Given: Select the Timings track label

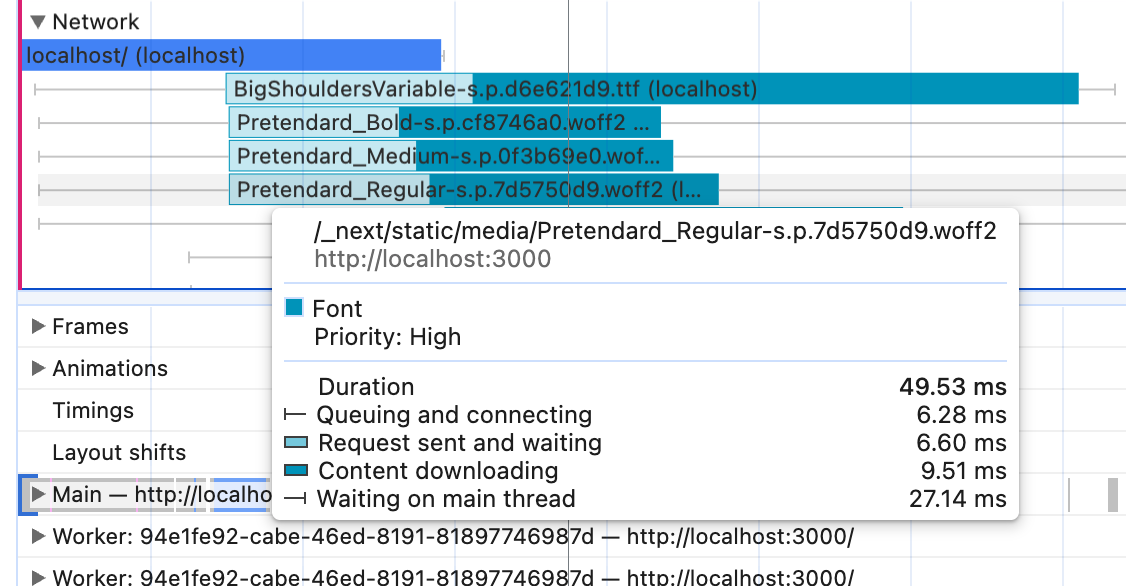Looking at the screenshot, I should point(93,410).
